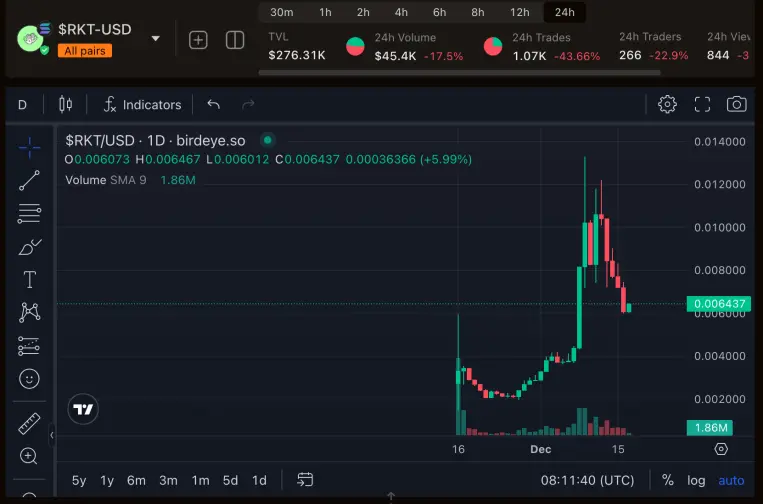This screenshot has width=763, height=504.
Task: Enter fullscreen chart mode
Action: tap(702, 104)
